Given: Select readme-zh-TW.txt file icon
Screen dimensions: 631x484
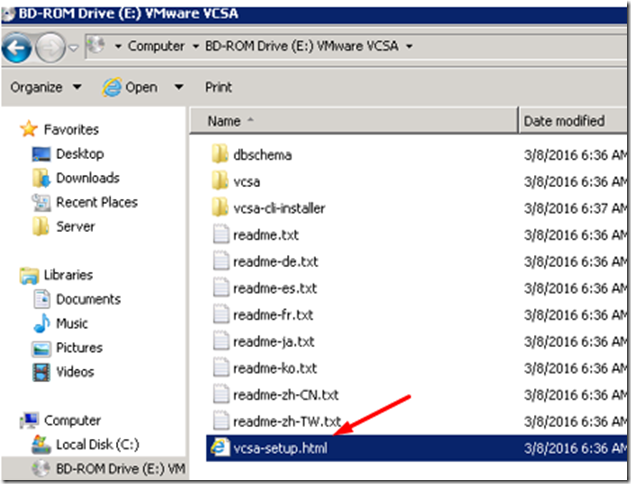Looking at the screenshot, I should point(221,421).
